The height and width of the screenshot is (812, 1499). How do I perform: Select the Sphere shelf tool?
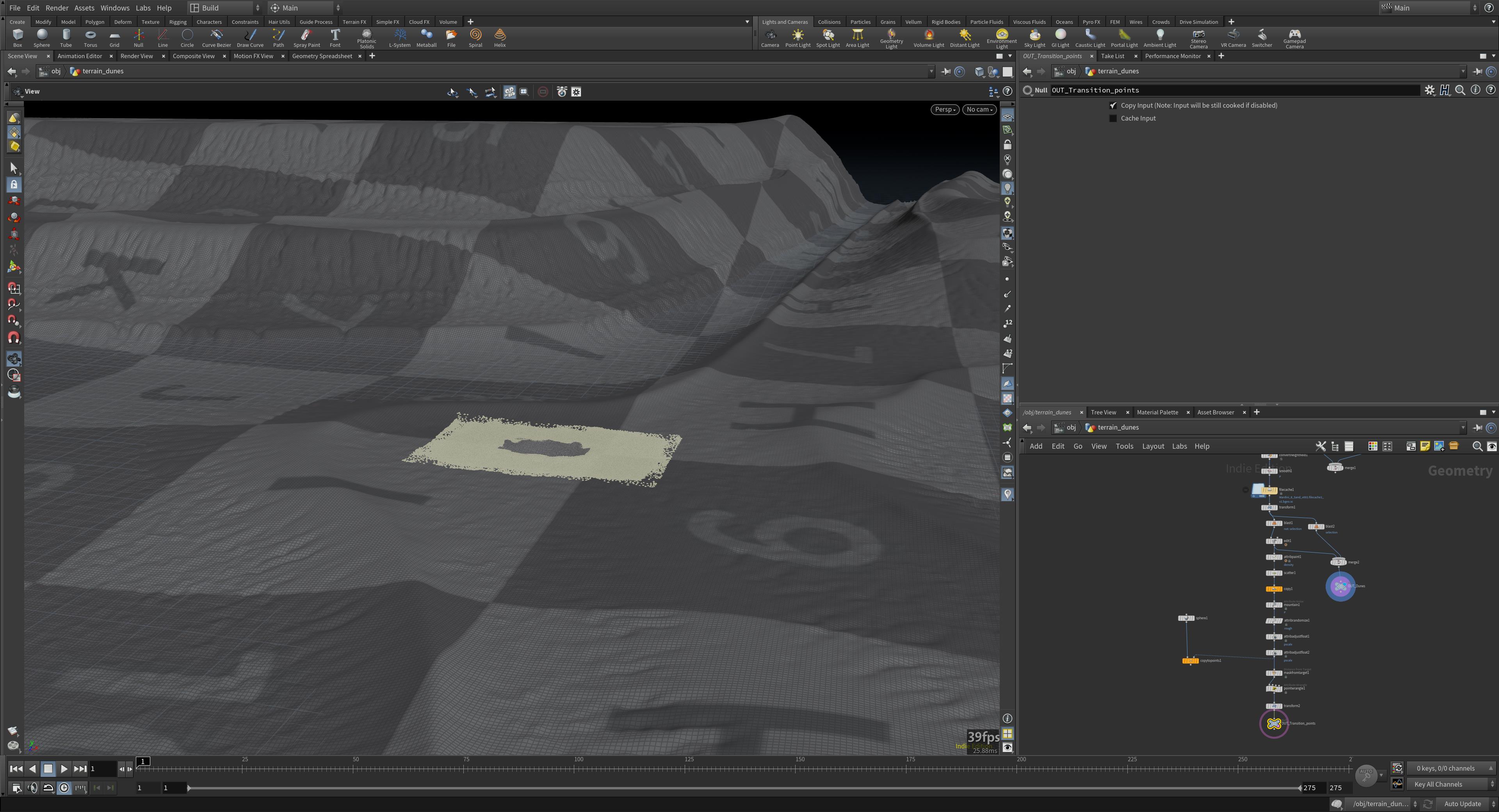click(x=41, y=38)
